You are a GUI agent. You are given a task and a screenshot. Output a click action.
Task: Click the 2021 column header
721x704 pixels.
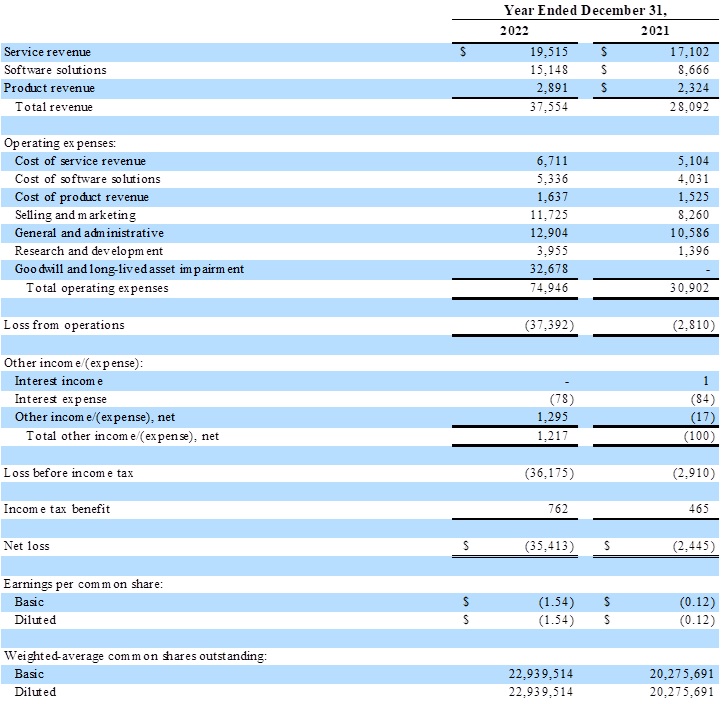[x=656, y=31]
